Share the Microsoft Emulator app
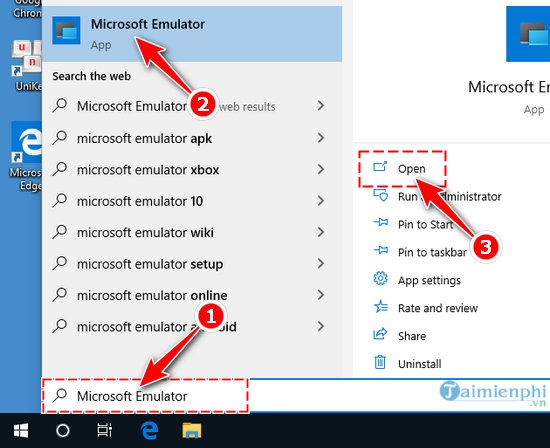The image size is (550, 448). pos(411,336)
